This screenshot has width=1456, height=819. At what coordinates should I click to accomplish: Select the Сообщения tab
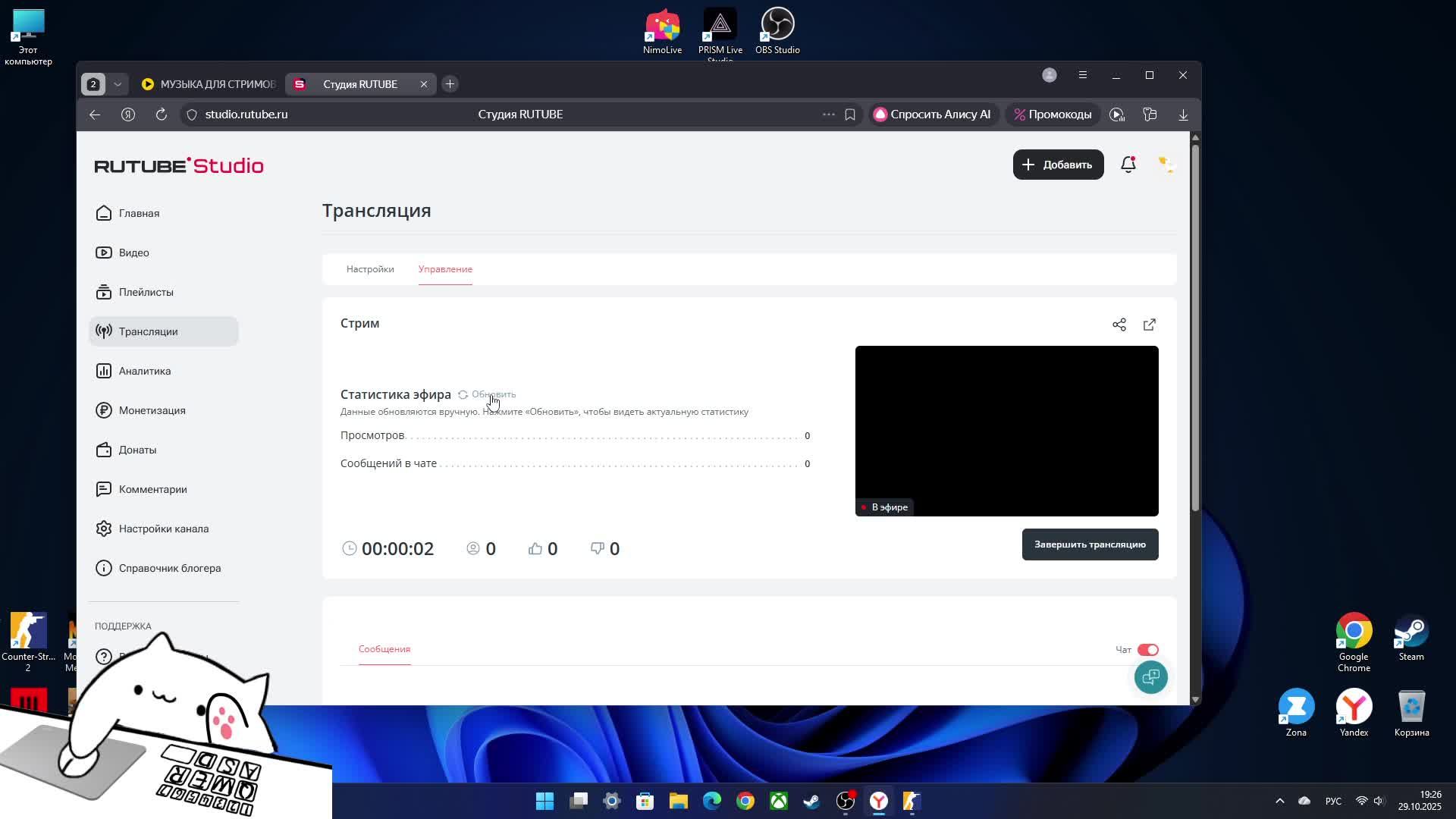tap(384, 649)
